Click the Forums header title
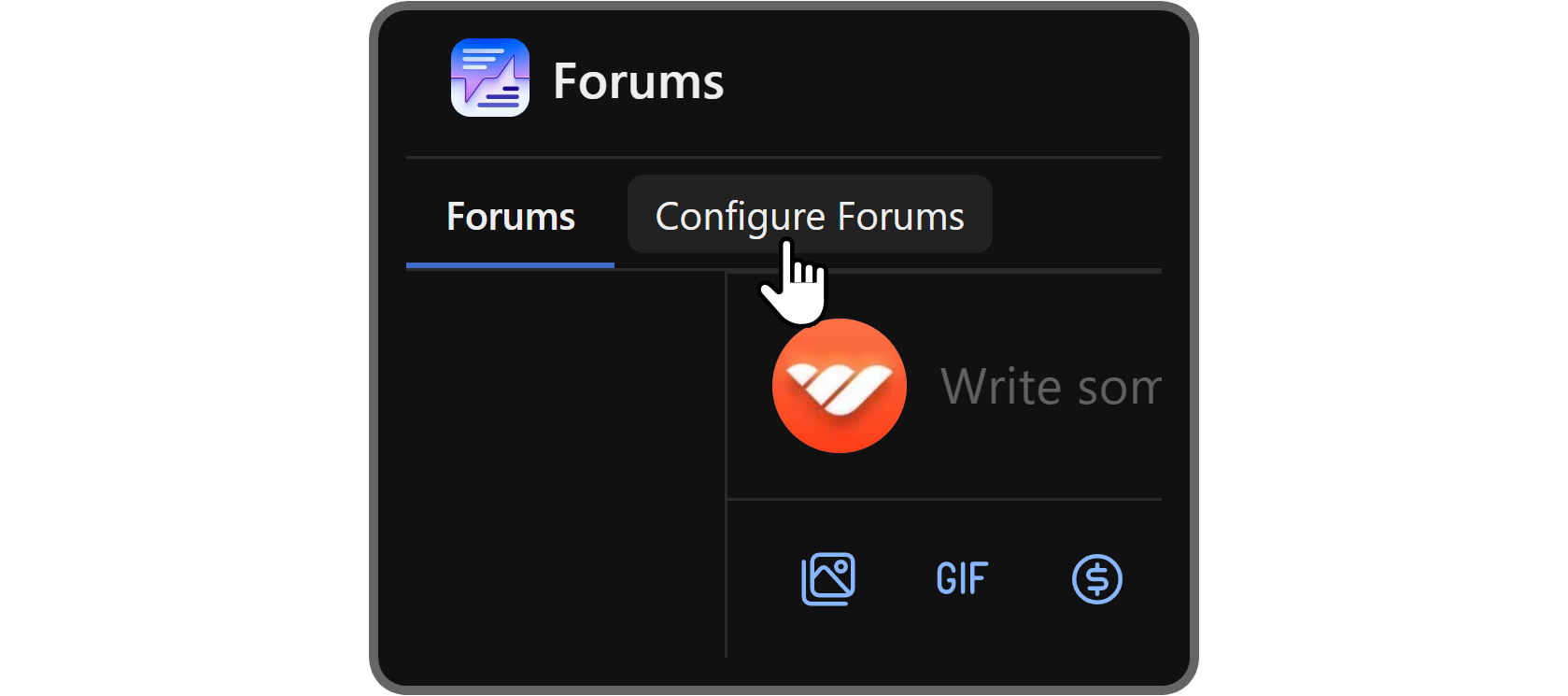 click(x=638, y=81)
